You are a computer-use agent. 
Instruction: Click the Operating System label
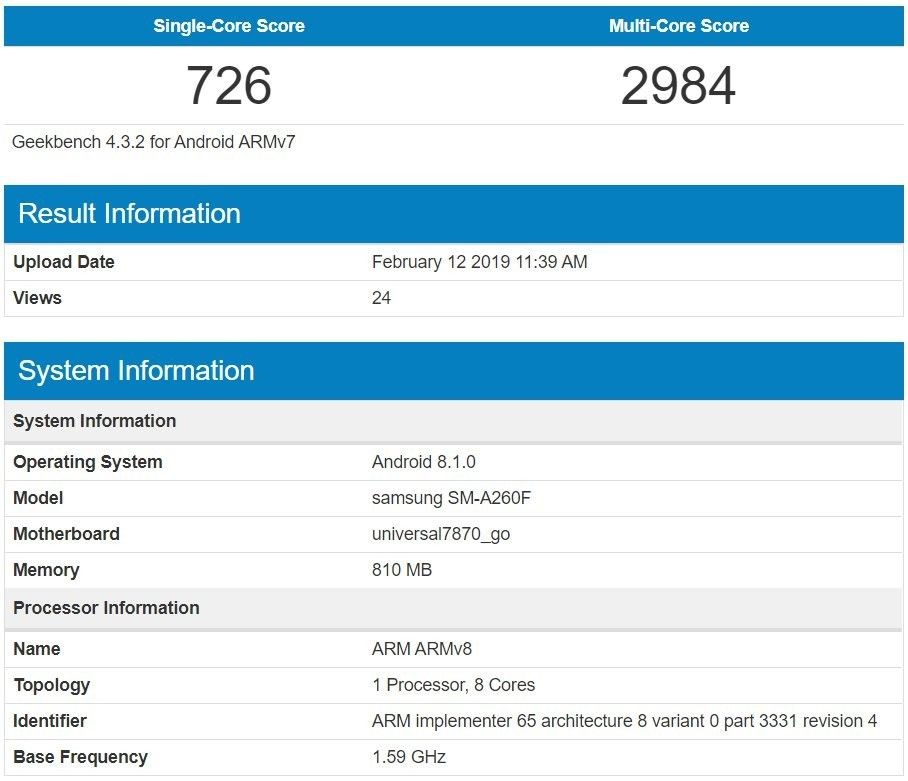[87, 462]
